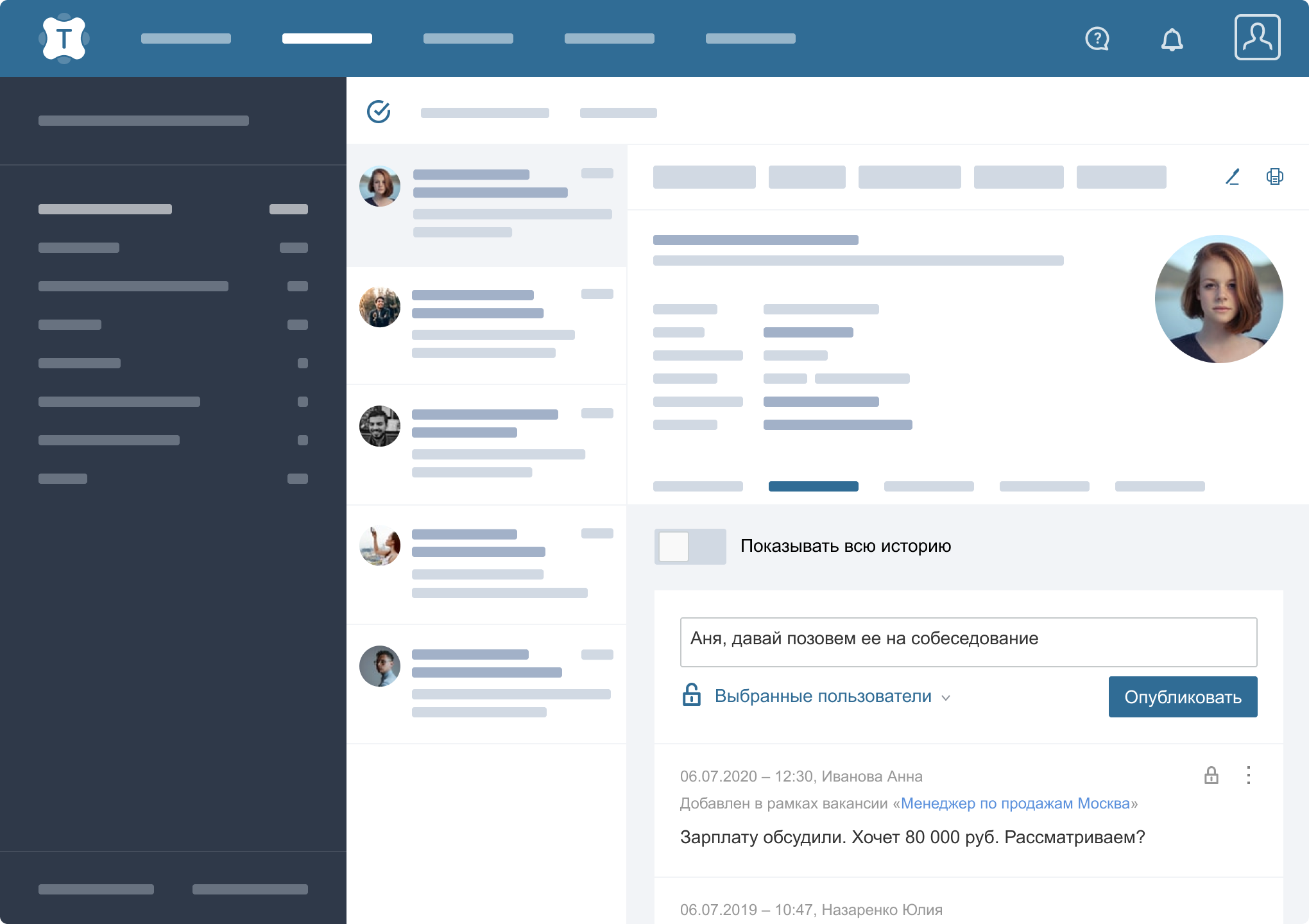Select the active blue tab under candidate details
This screenshot has width=1309, height=924.
(813, 486)
